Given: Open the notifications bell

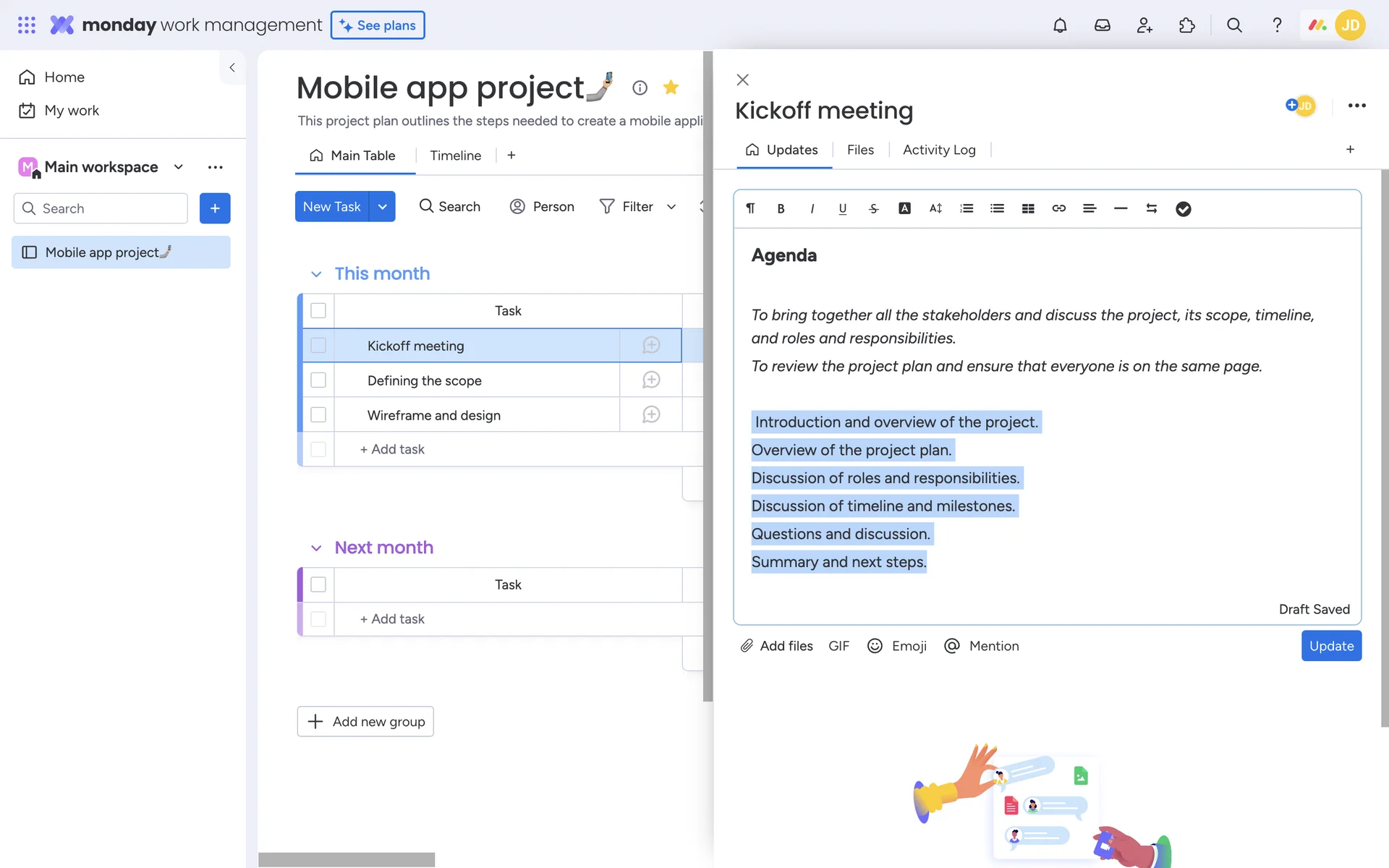Looking at the screenshot, I should coord(1060,25).
